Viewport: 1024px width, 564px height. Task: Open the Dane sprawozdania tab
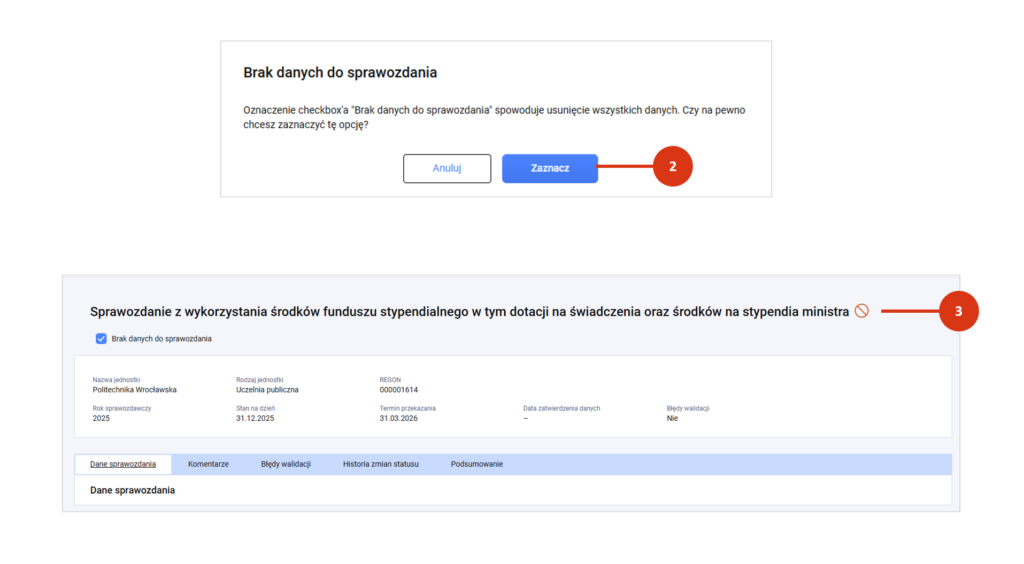click(123, 464)
